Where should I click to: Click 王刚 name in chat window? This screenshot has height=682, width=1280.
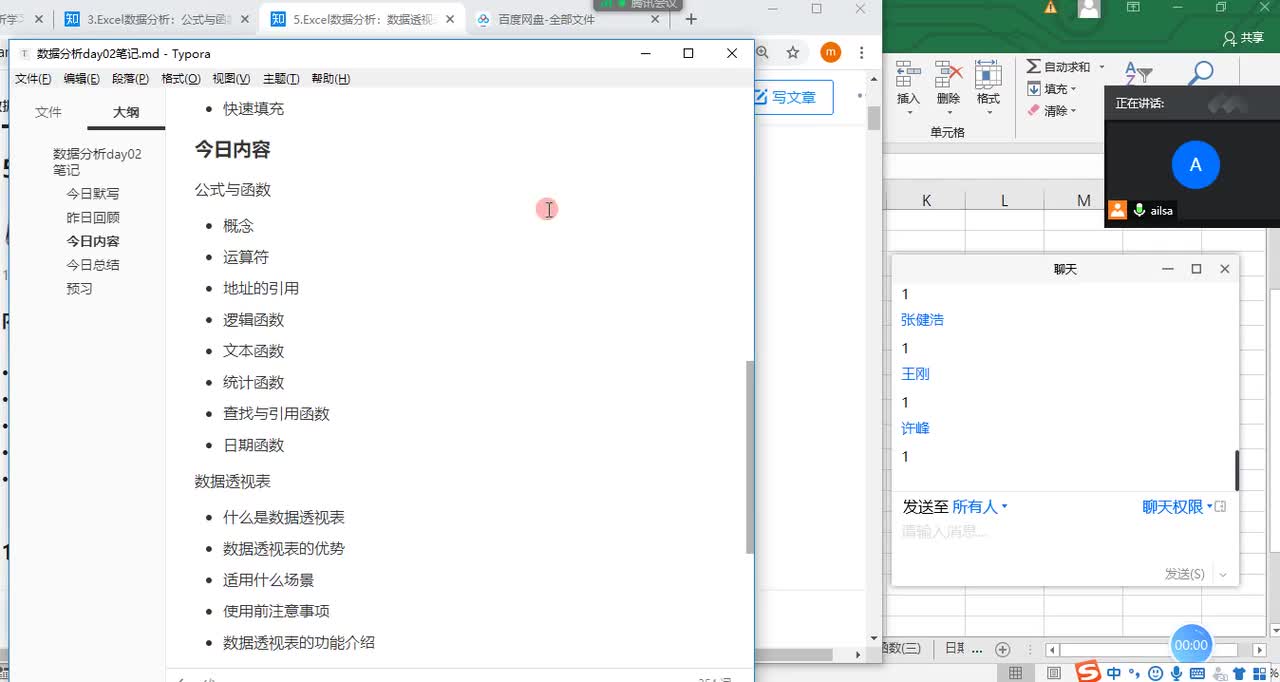click(915, 374)
